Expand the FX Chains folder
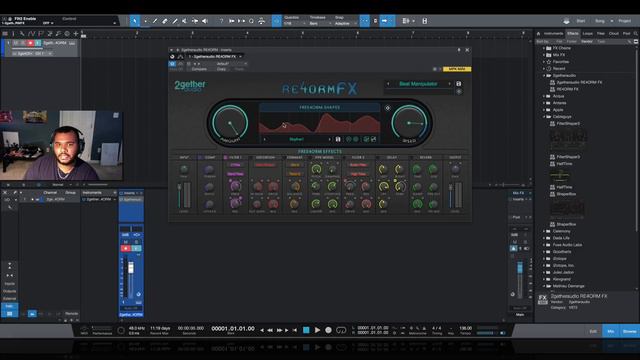Image resolution: width=640 pixels, height=360 pixels. point(544,48)
